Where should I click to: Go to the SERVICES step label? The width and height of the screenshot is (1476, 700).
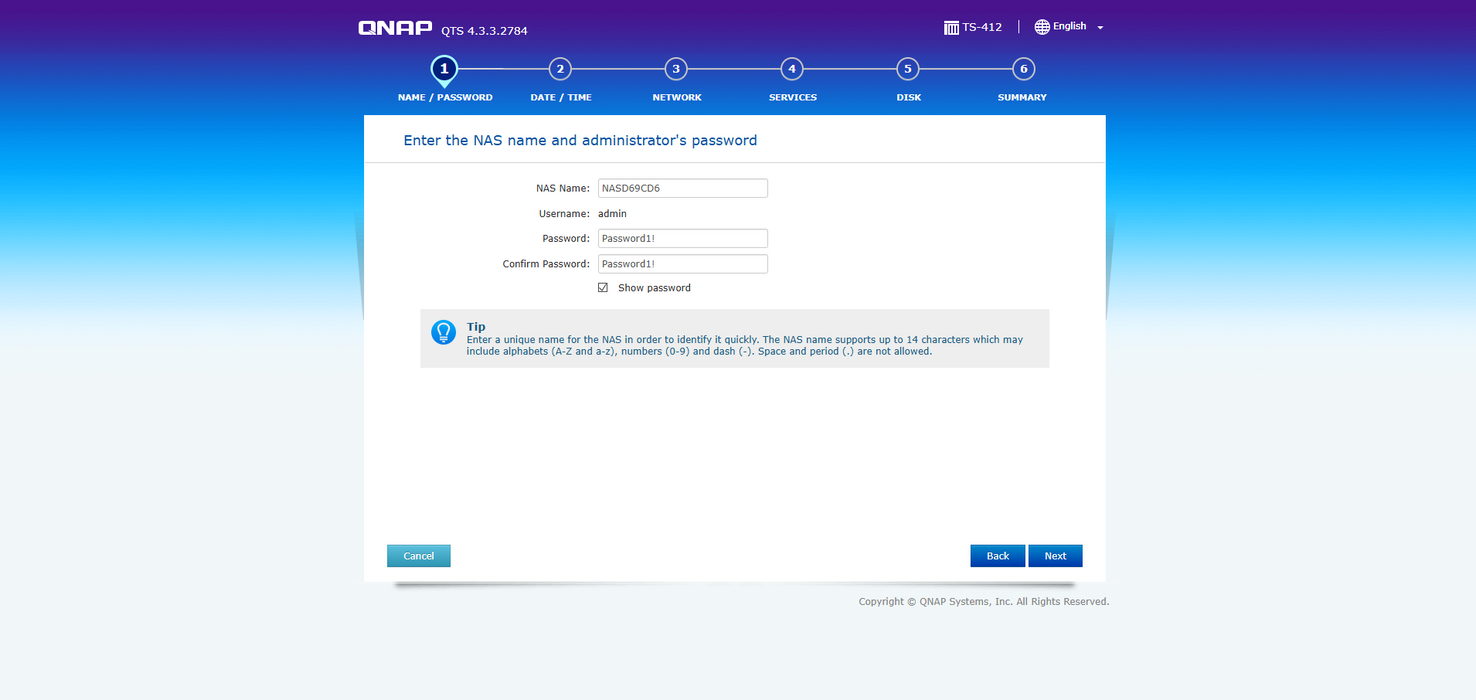pos(792,97)
